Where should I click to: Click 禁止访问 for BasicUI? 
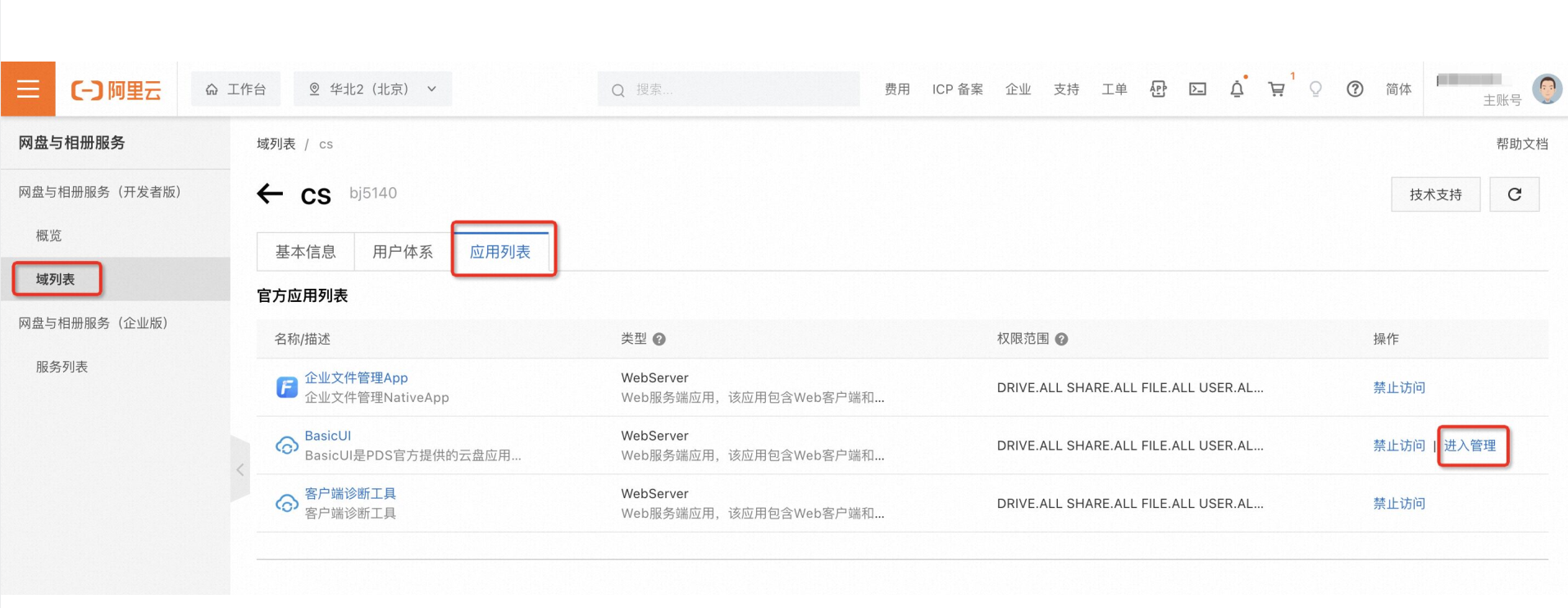(x=1399, y=446)
